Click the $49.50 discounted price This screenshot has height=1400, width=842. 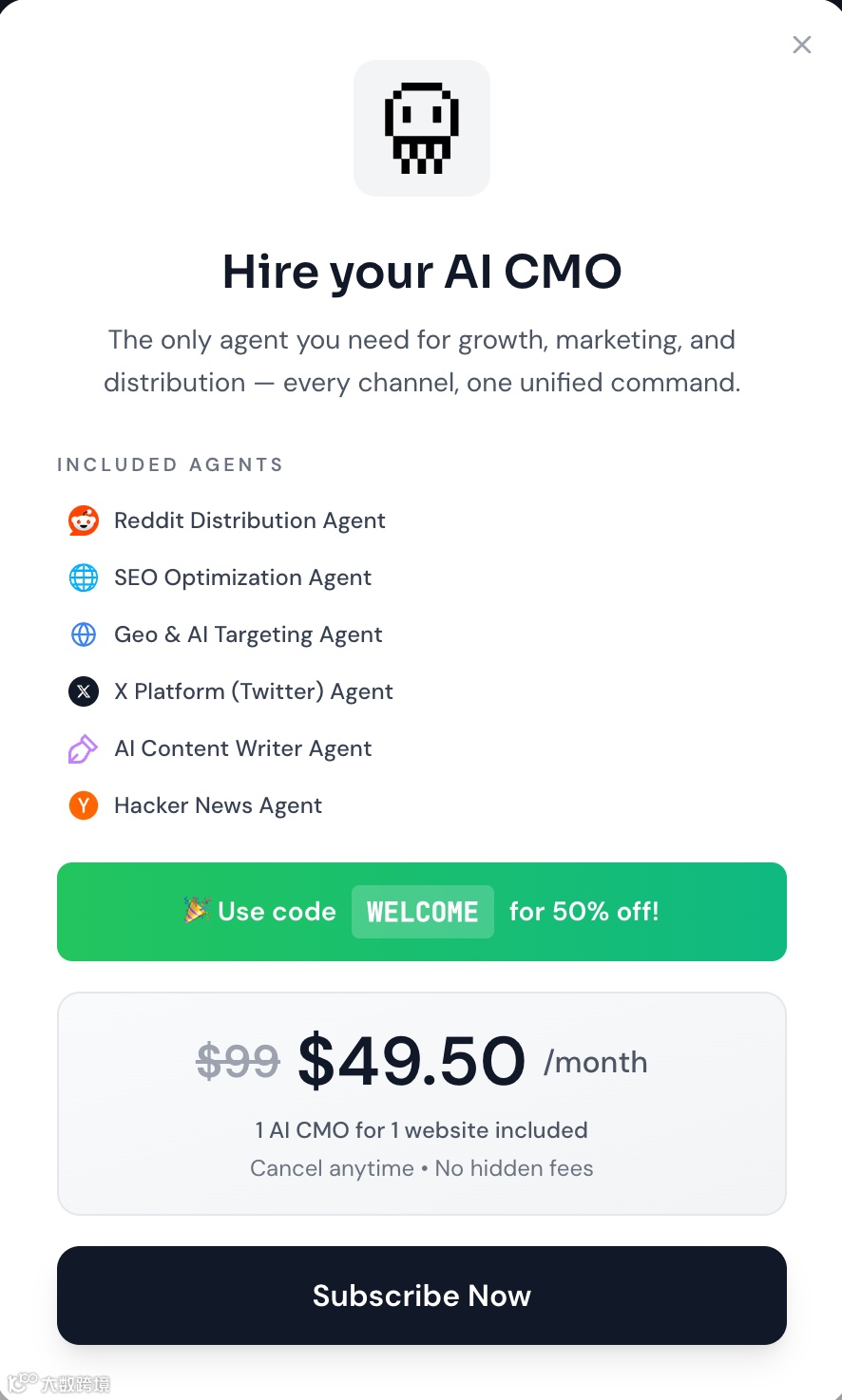(411, 1061)
